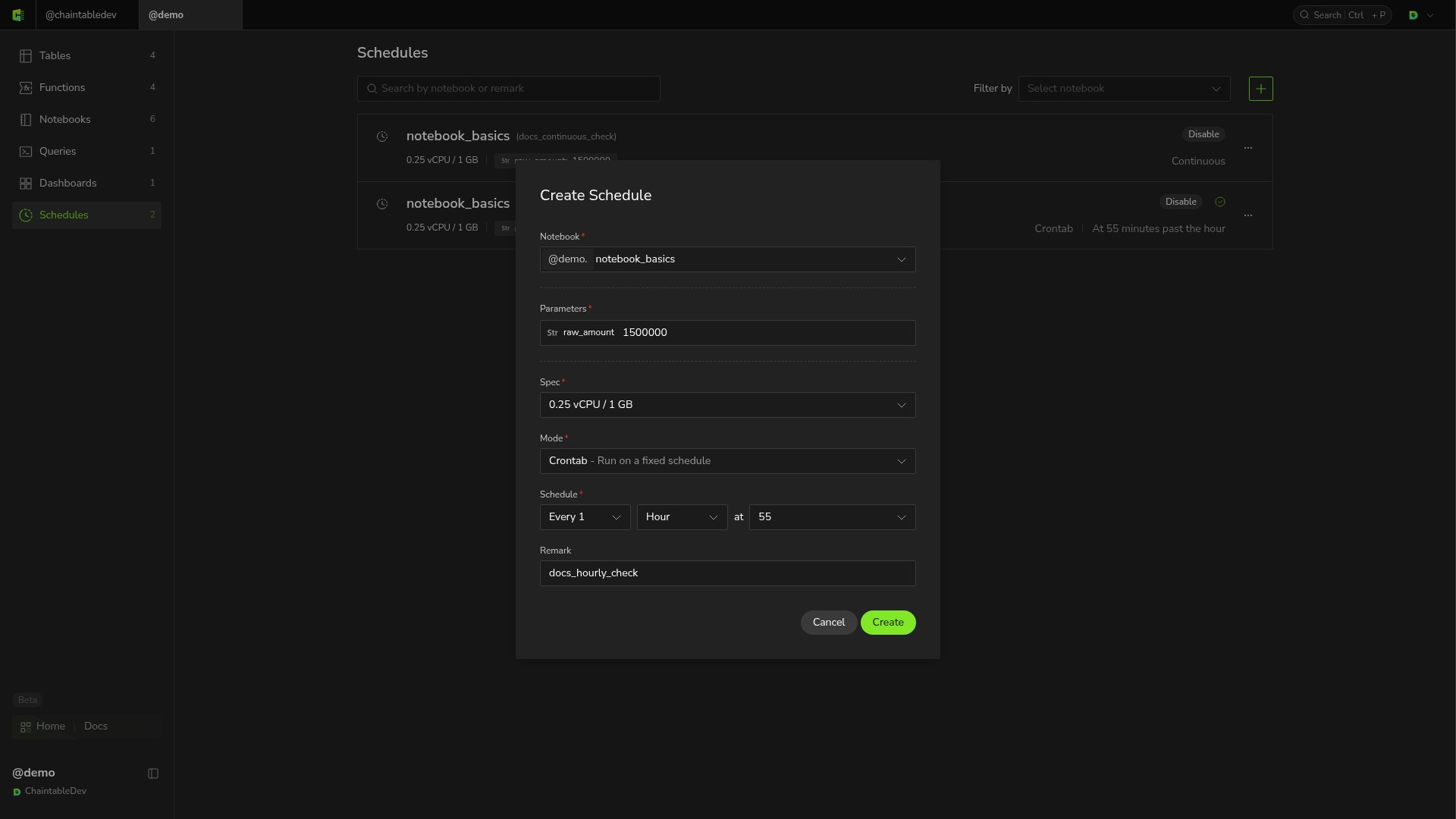The height and width of the screenshot is (819, 1456).
Task: Open more options for the Crontab schedule
Action: click(x=1248, y=215)
